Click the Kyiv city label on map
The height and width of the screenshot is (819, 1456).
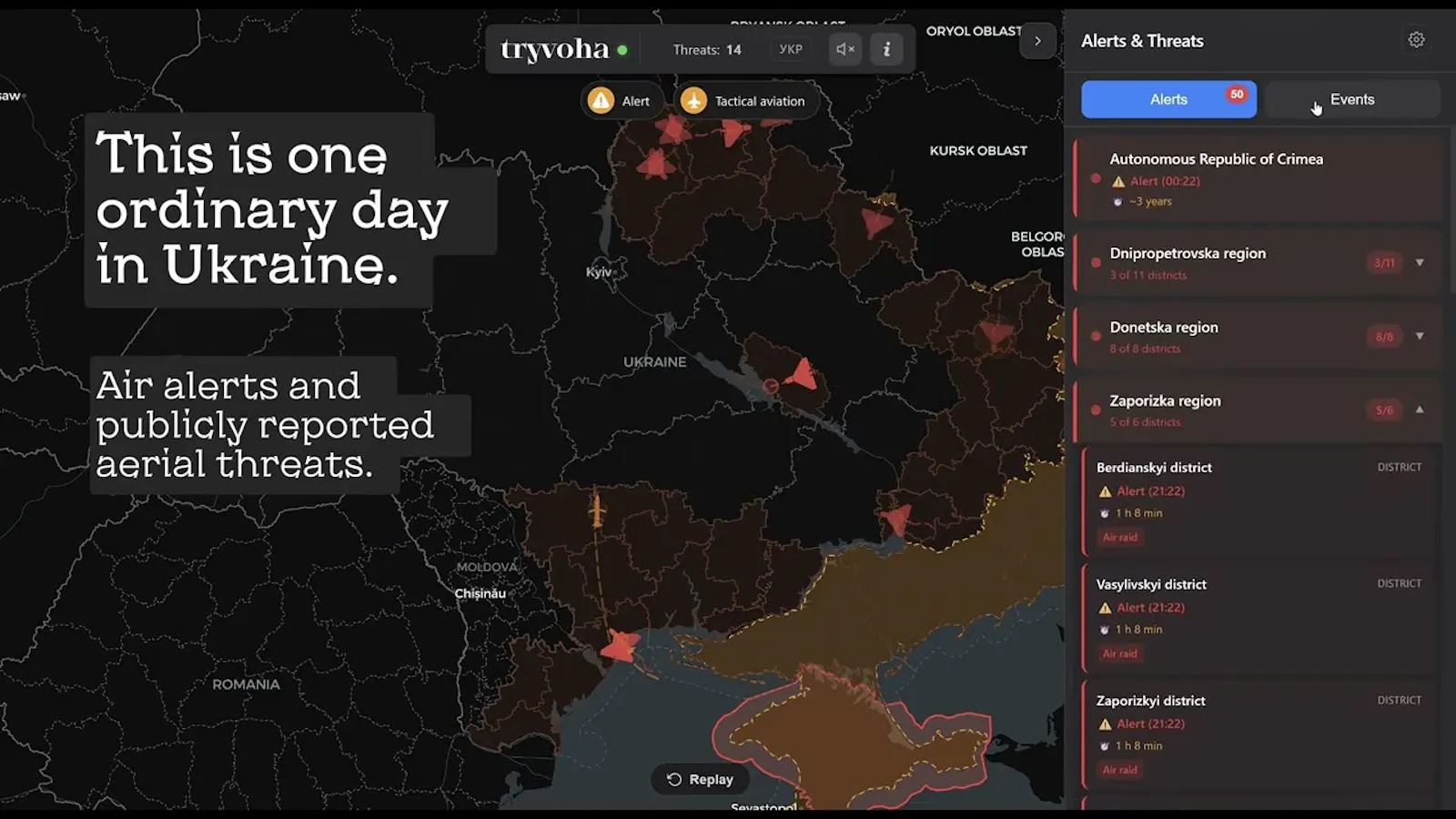click(599, 272)
